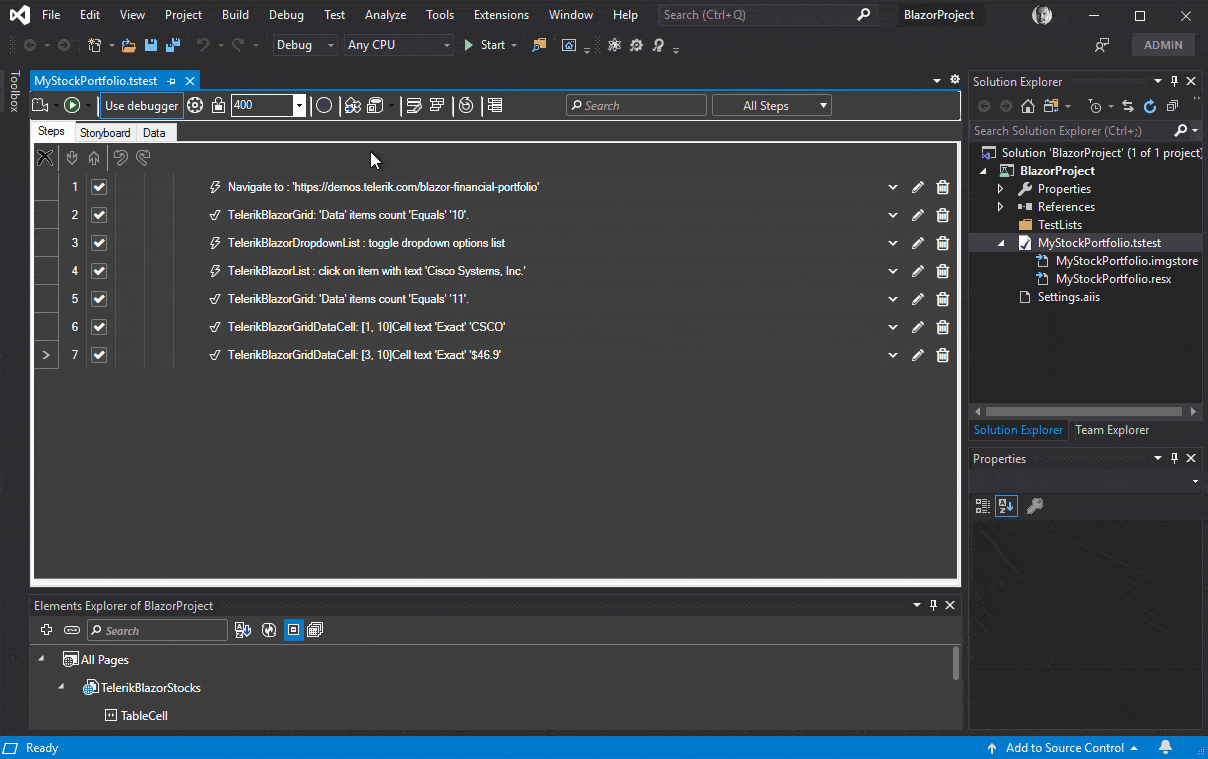The image size is (1208, 759).
Task: Open test settings gear icon beside Use debugger
Action: pos(195,105)
